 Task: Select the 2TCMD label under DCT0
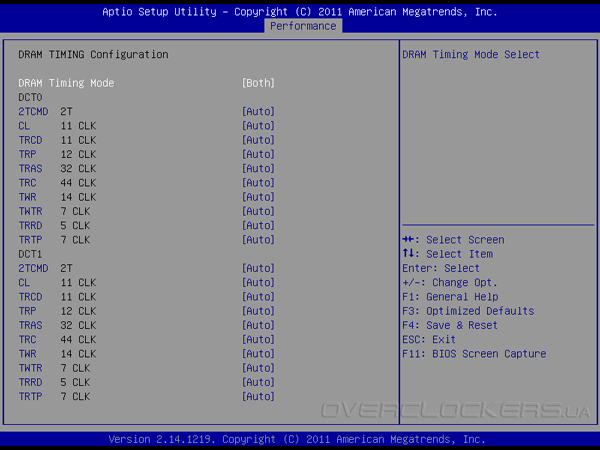[33, 111]
